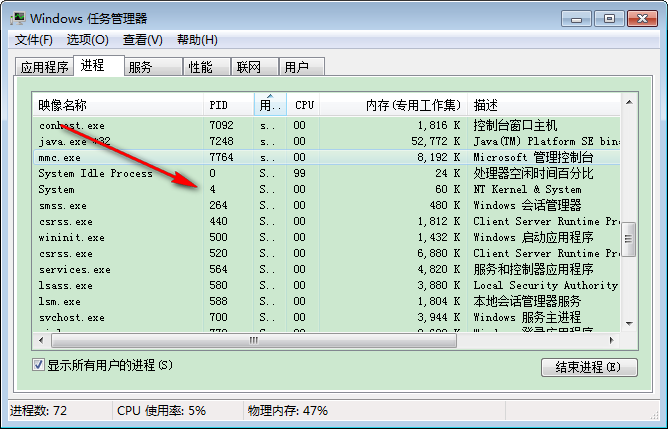Switch to the 联网 tab
The width and height of the screenshot is (668, 429).
click(x=255, y=67)
